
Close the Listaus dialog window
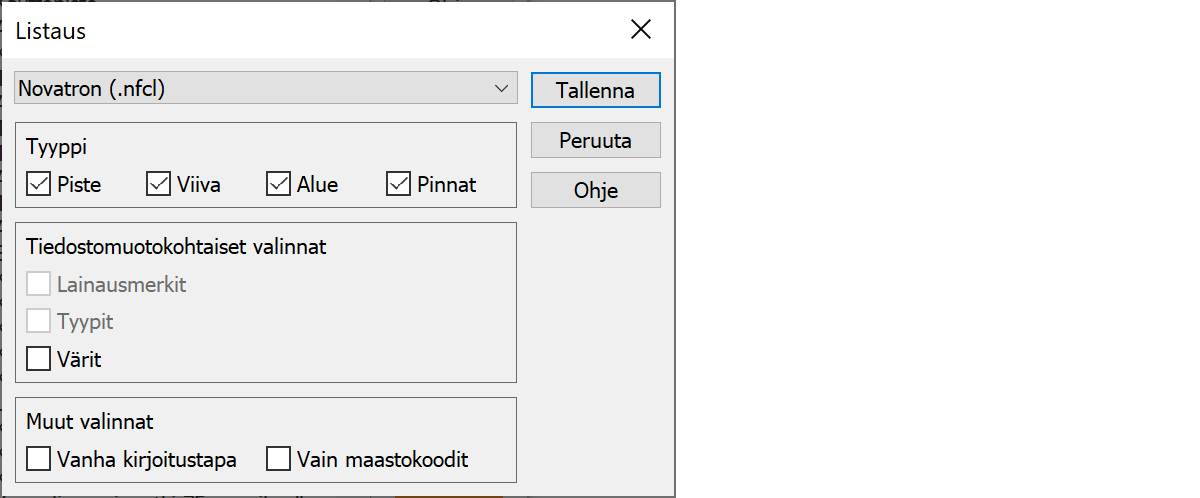(x=641, y=30)
